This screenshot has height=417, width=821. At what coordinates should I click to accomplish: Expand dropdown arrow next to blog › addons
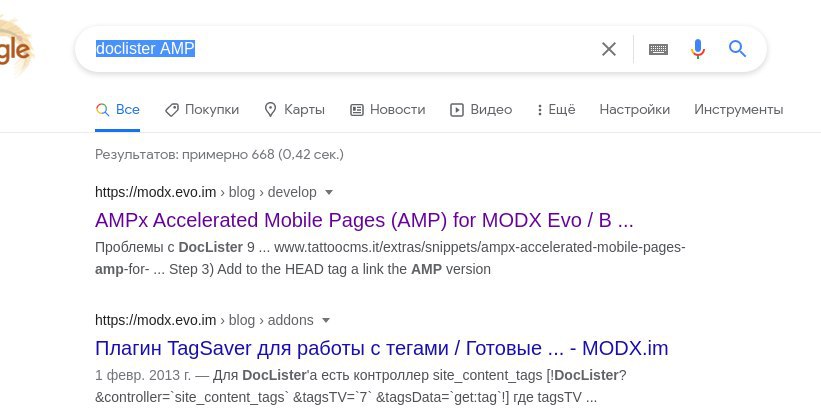pos(326,320)
